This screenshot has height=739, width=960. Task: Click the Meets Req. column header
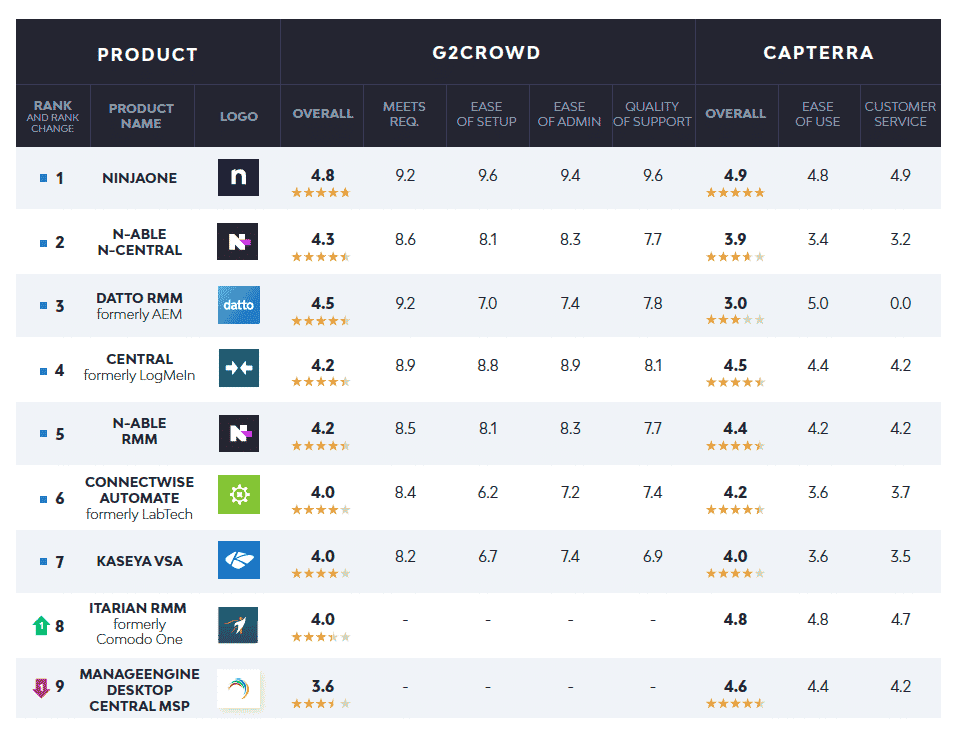point(404,114)
